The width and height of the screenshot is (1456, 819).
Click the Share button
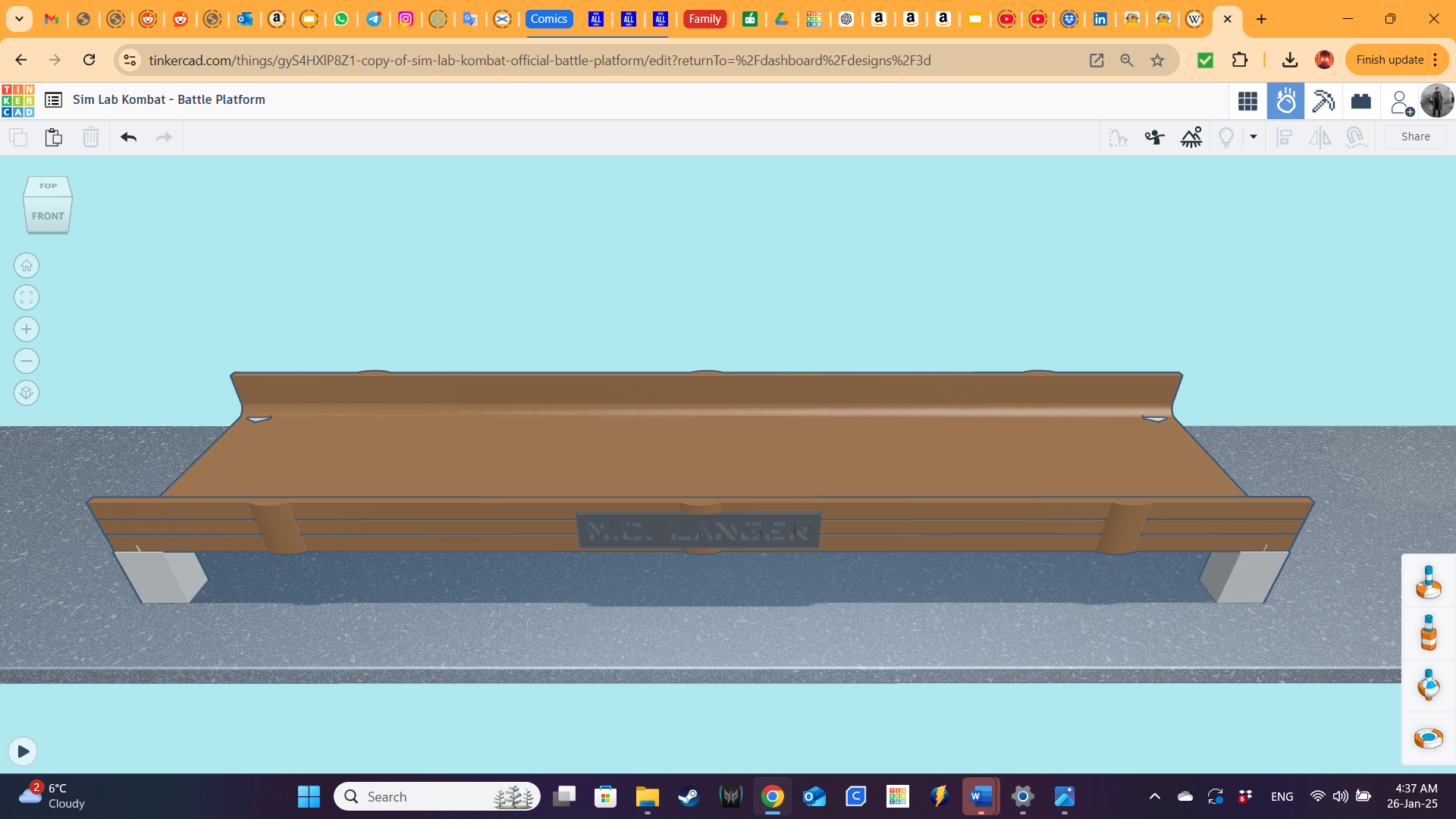pyautogui.click(x=1415, y=136)
